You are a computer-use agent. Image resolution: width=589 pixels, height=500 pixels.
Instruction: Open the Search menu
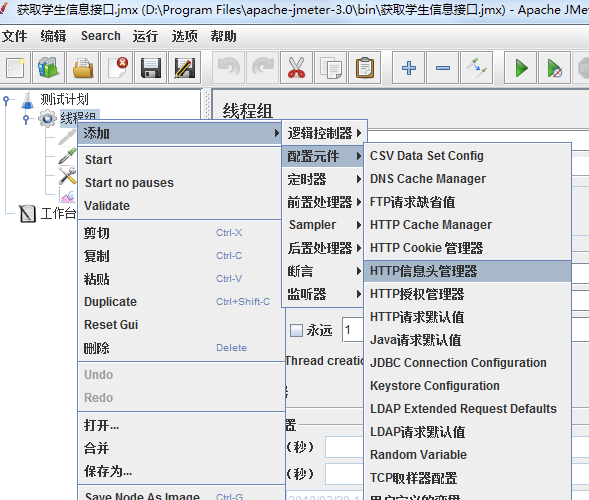point(101,36)
